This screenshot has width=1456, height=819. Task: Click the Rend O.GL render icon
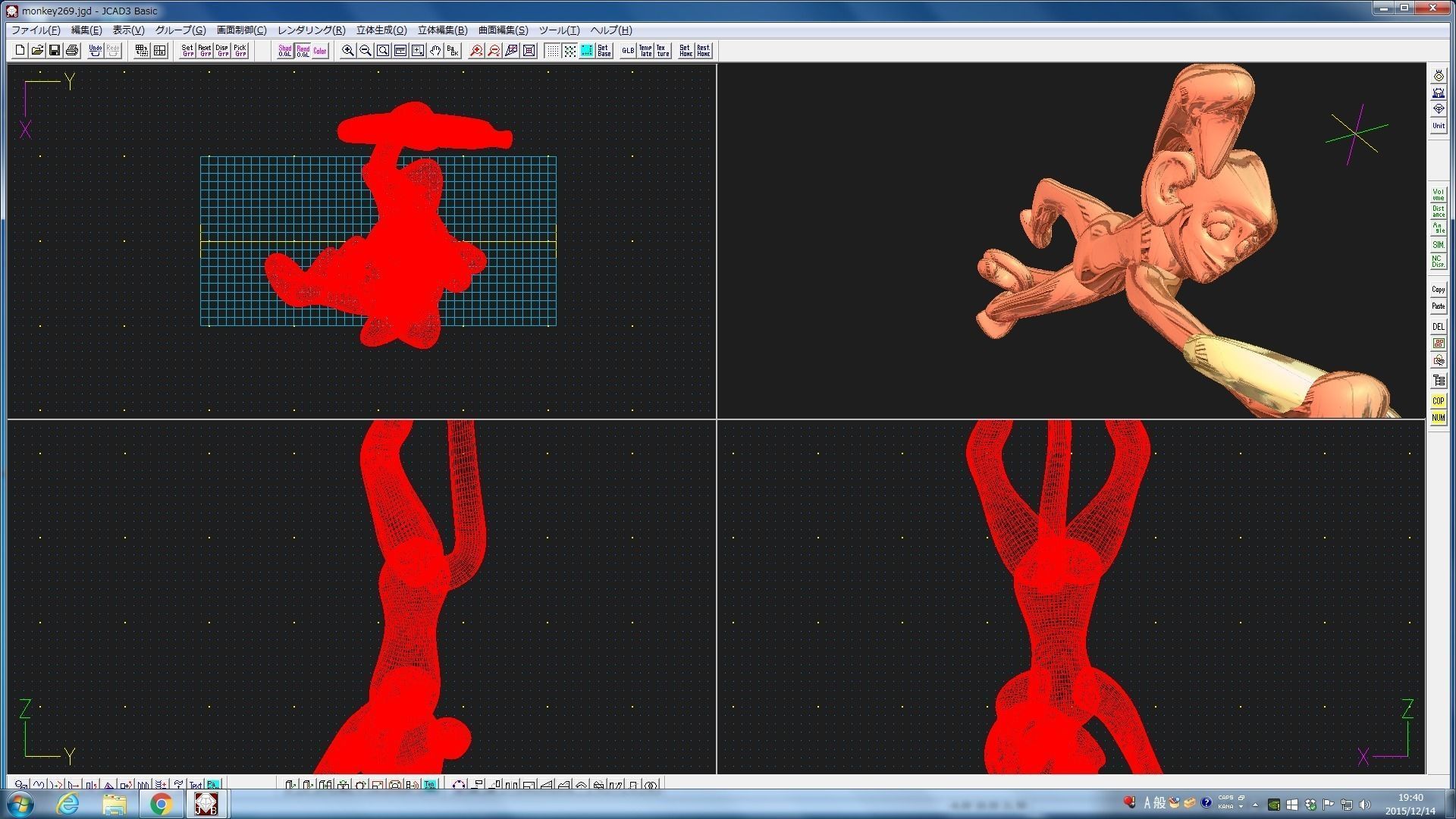click(303, 51)
